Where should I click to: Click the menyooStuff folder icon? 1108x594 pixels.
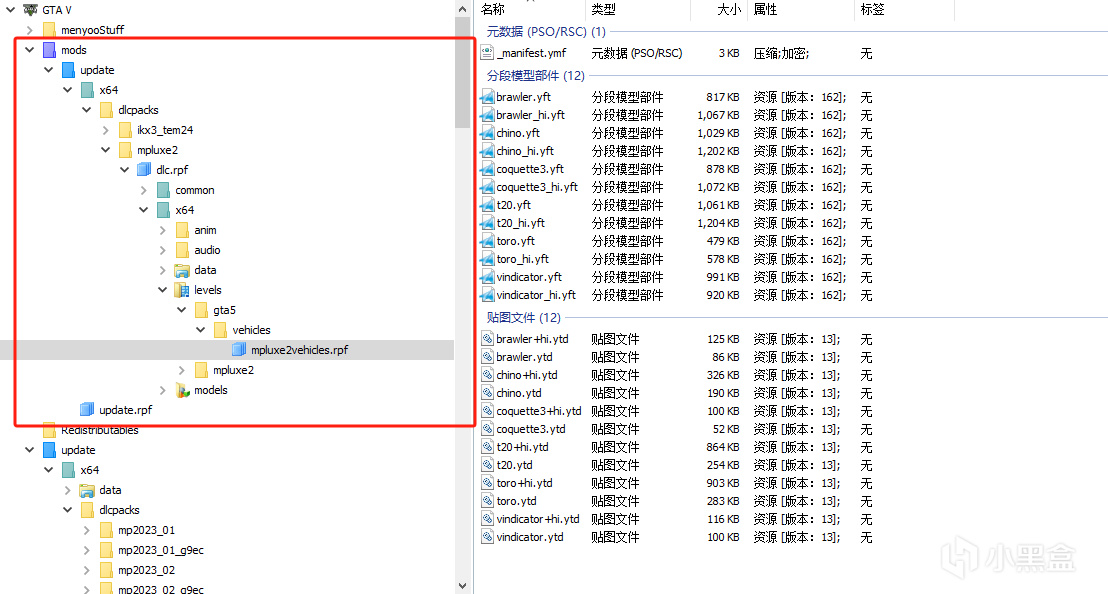pos(49,30)
